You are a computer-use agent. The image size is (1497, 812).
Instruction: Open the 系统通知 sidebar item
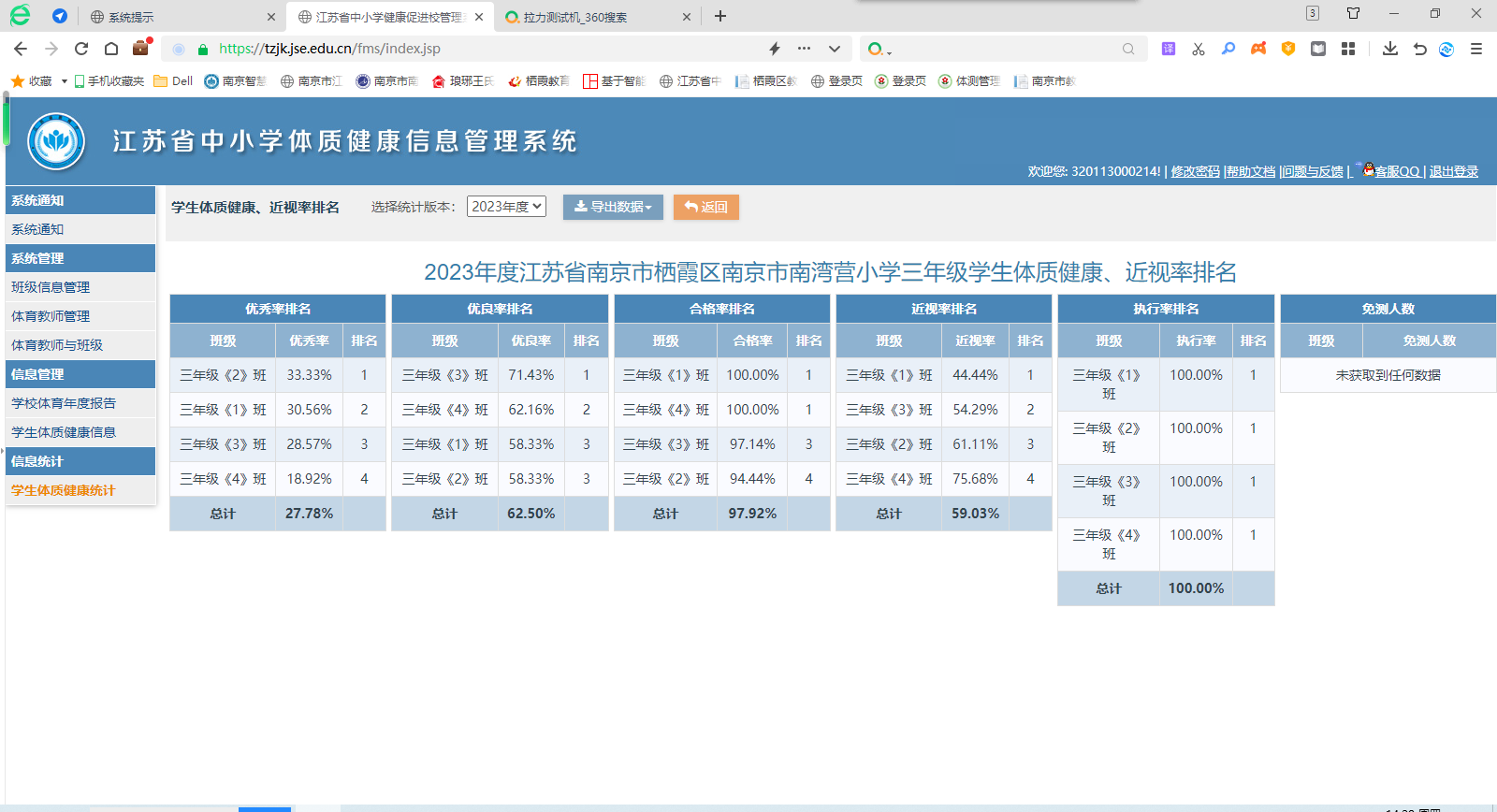[80, 229]
